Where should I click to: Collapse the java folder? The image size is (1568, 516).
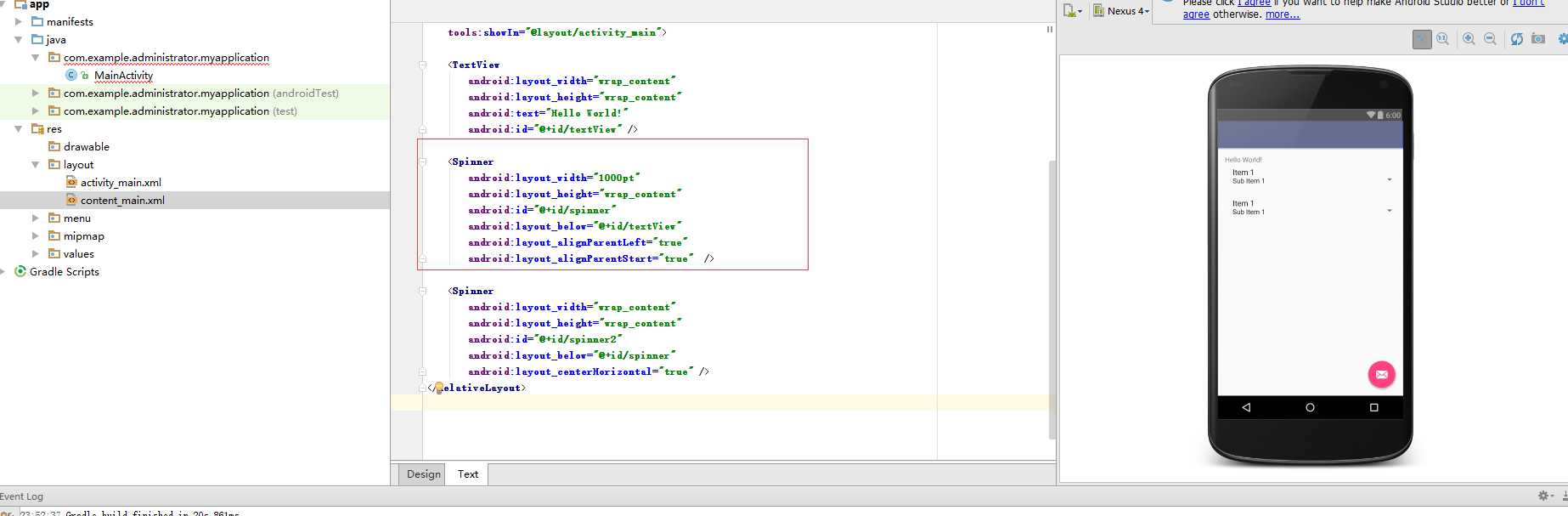(19, 40)
